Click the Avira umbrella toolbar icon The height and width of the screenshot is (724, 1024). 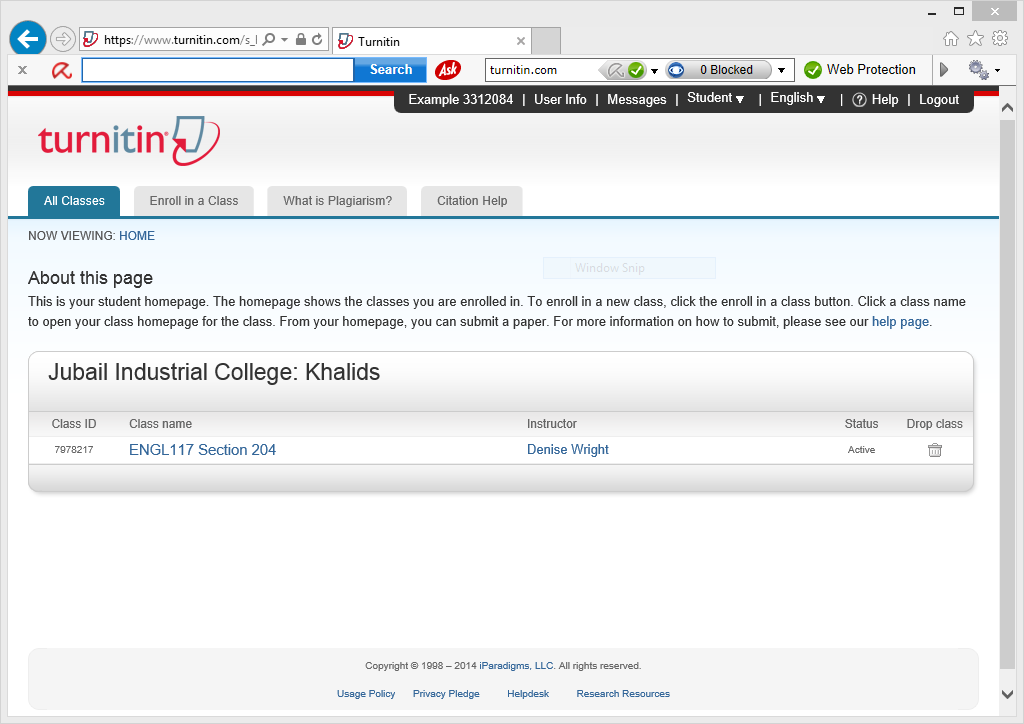tap(62, 70)
